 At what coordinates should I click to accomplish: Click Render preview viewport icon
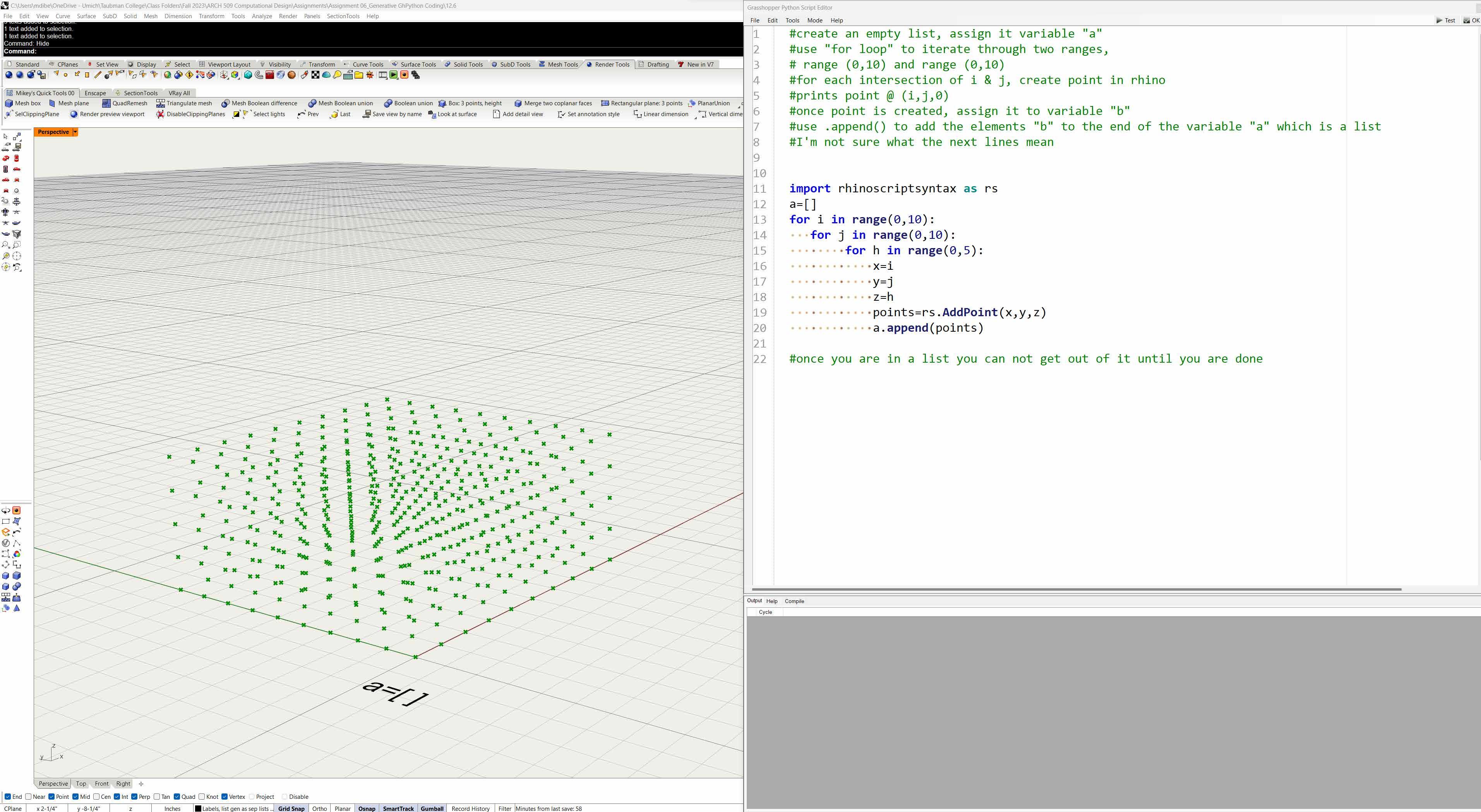point(74,114)
